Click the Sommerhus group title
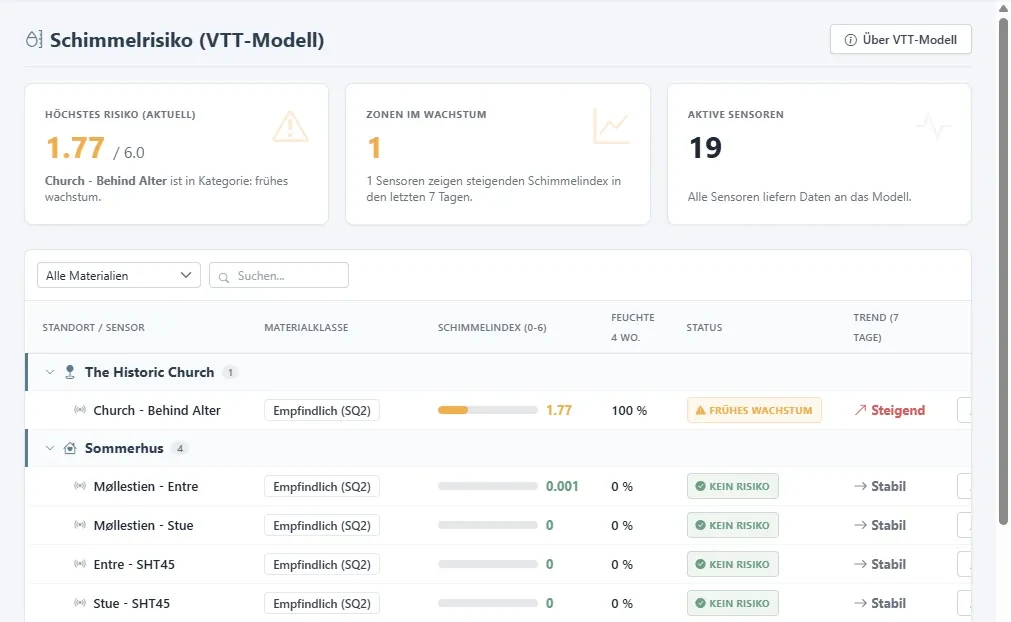 tap(124, 448)
